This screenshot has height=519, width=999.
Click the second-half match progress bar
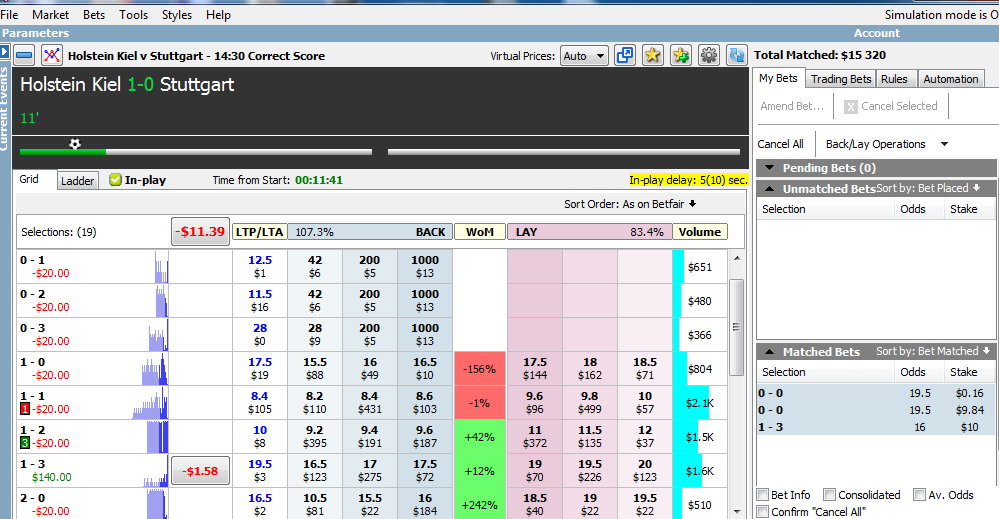click(564, 152)
